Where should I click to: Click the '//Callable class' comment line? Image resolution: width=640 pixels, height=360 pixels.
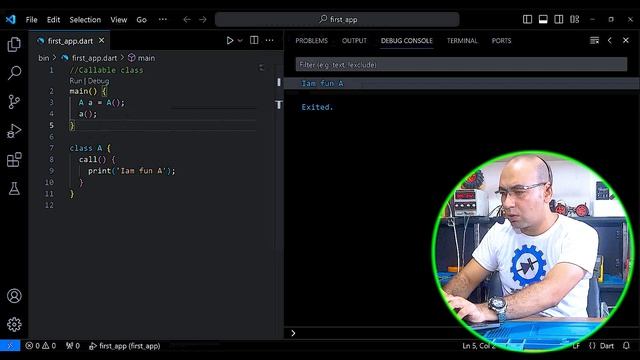click(107, 70)
